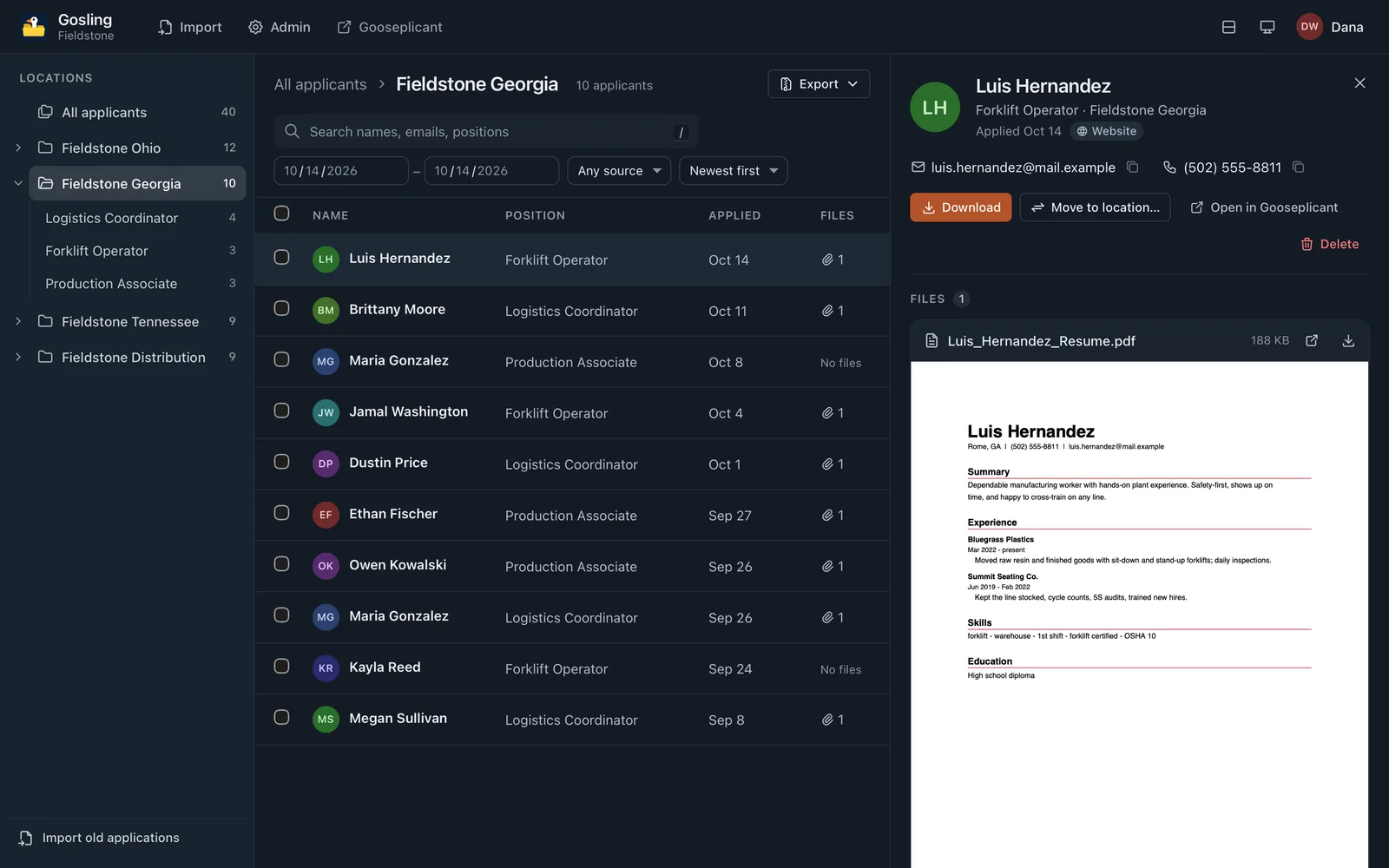The width and height of the screenshot is (1389, 868).
Task: Delete the Luis Hernandez application
Action: (1330, 245)
